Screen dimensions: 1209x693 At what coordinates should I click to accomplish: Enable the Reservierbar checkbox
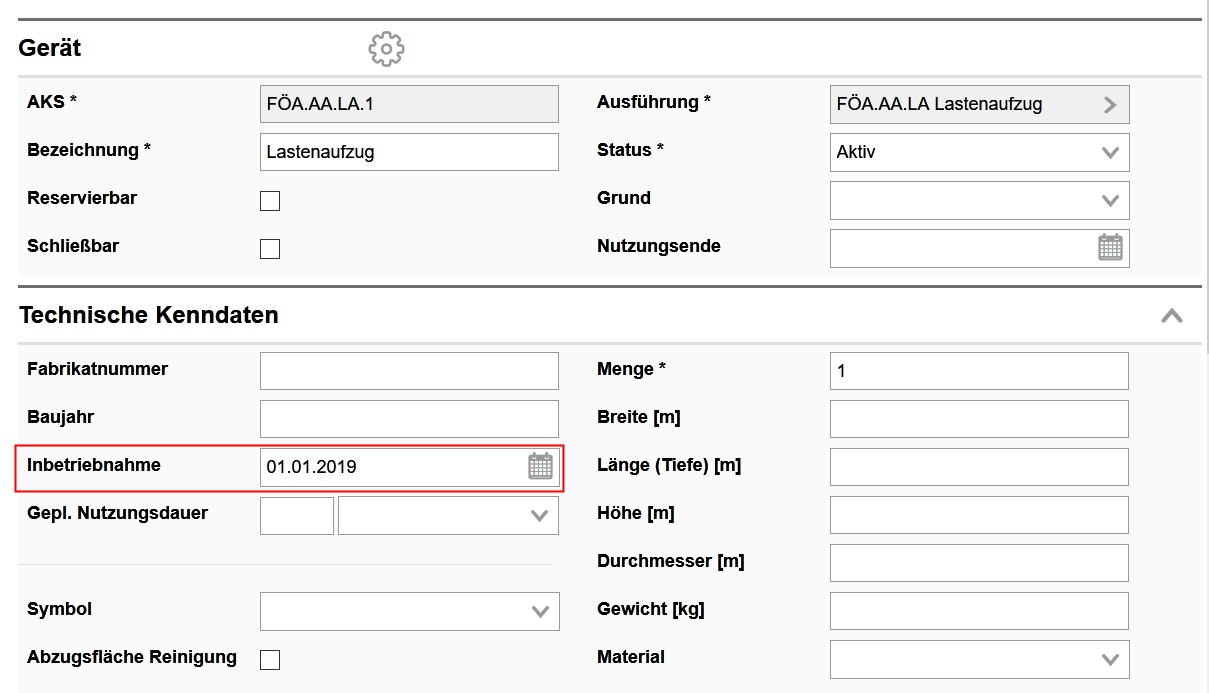pyautogui.click(x=269, y=200)
